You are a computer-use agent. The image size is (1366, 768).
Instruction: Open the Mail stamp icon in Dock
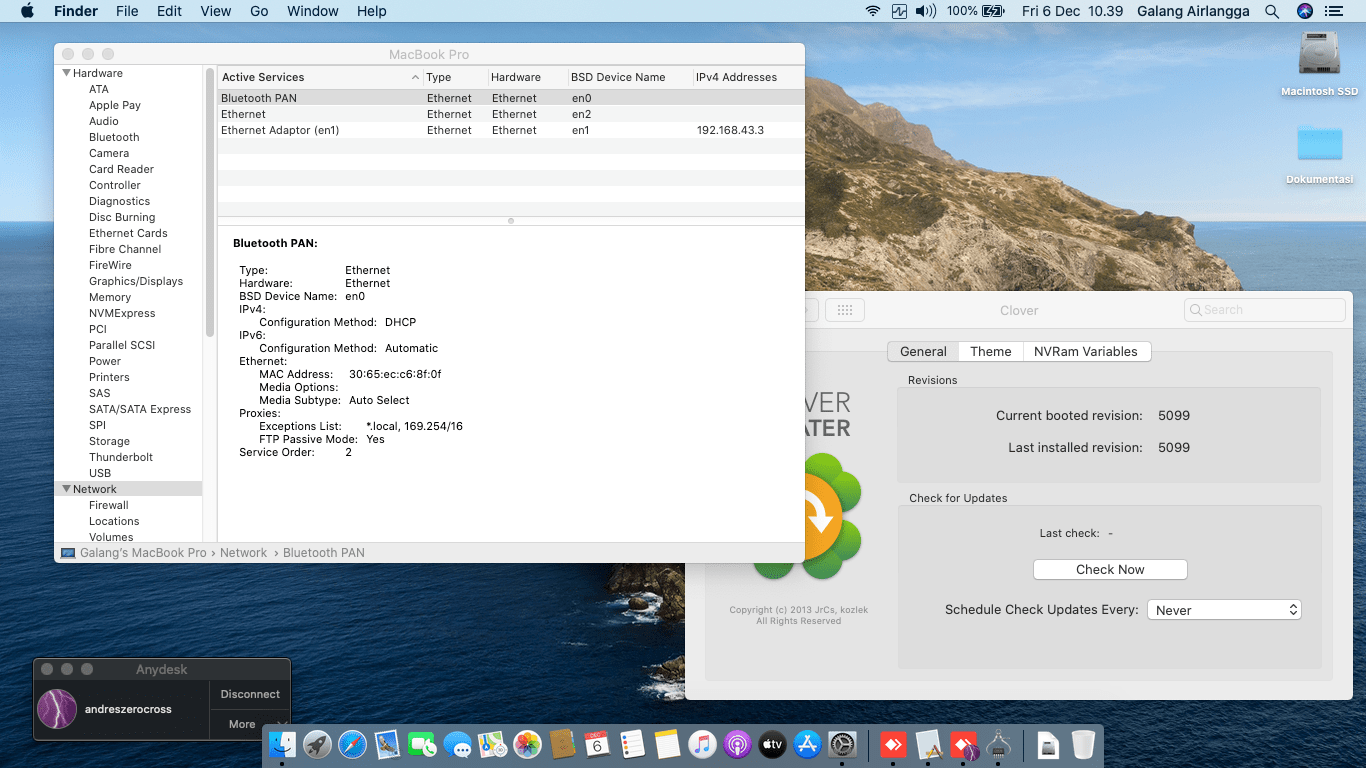click(x=388, y=744)
